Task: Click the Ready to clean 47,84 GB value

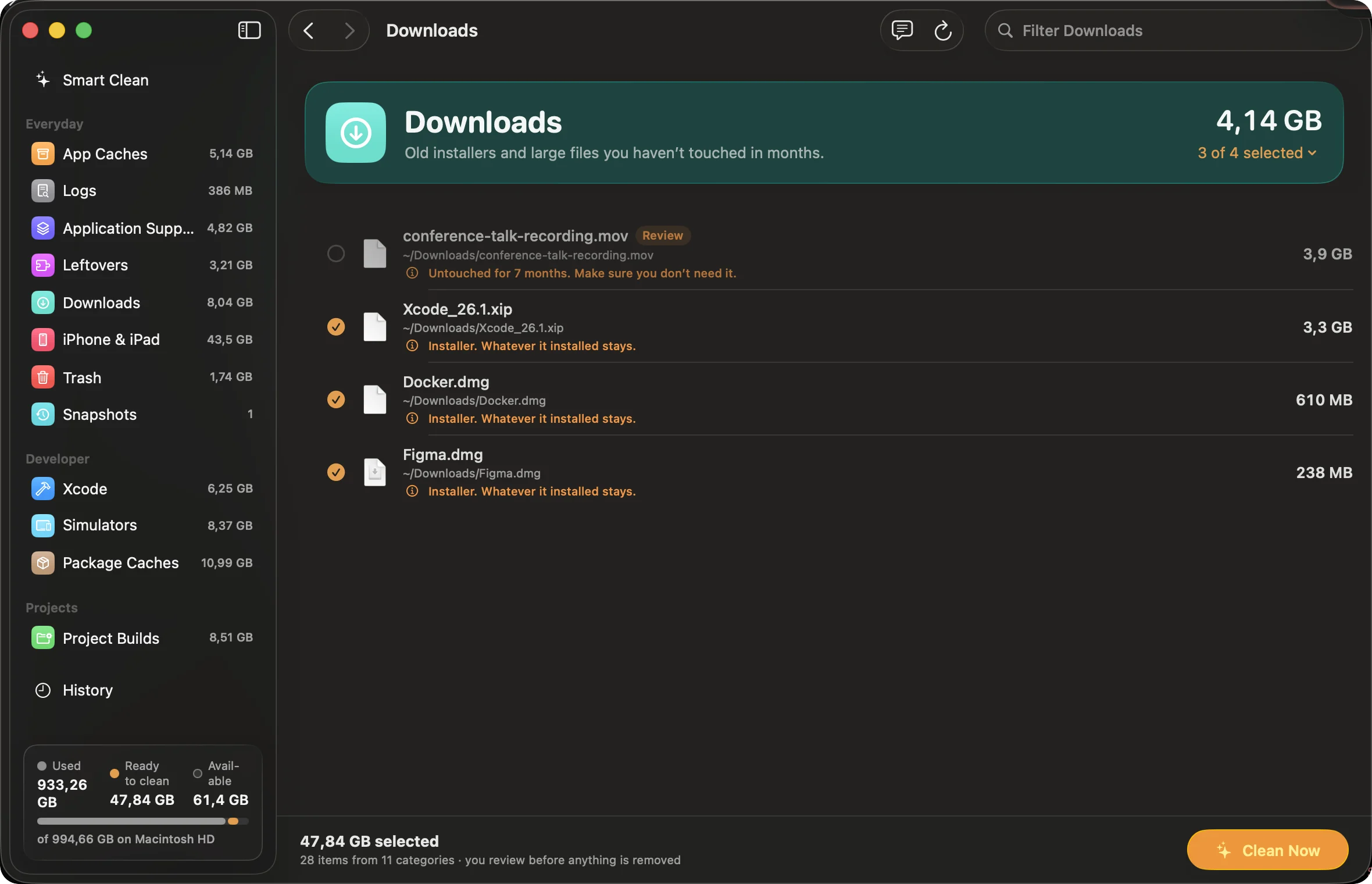Action: click(142, 800)
